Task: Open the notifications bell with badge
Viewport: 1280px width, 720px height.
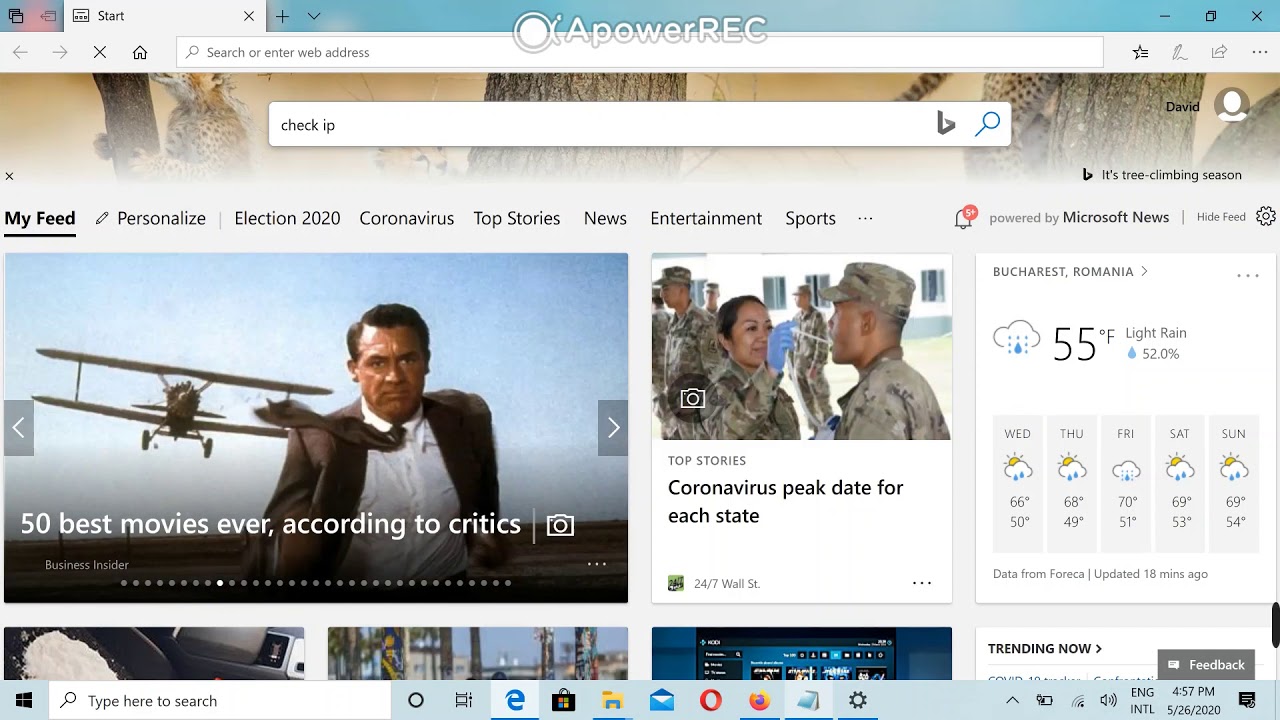Action: pyautogui.click(x=964, y=218)
